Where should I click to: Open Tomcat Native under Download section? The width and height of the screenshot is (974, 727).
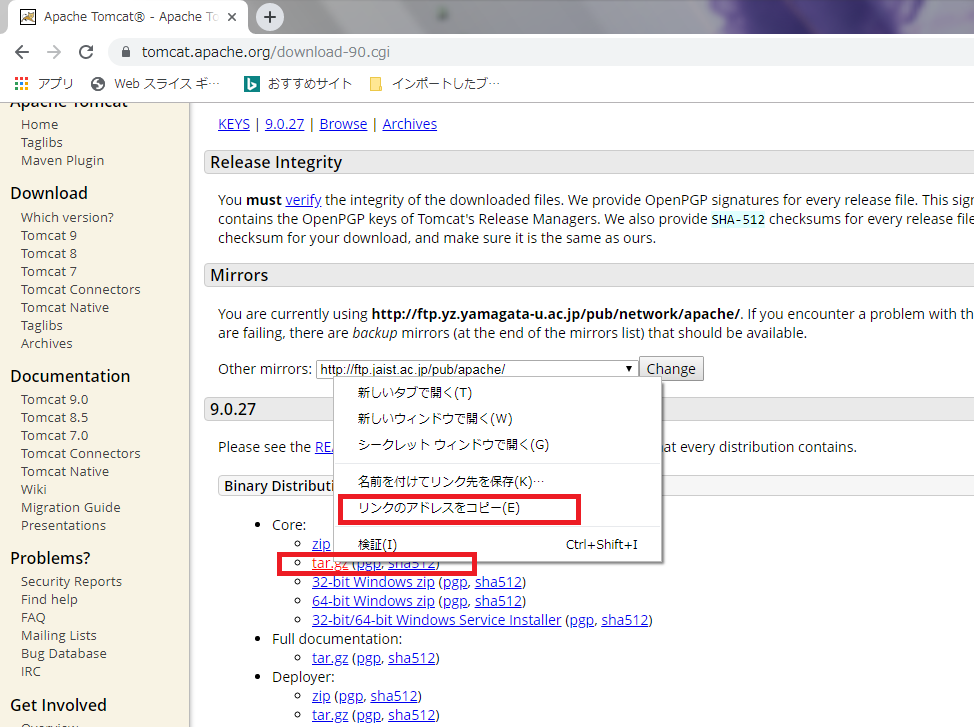coord(65,308)
